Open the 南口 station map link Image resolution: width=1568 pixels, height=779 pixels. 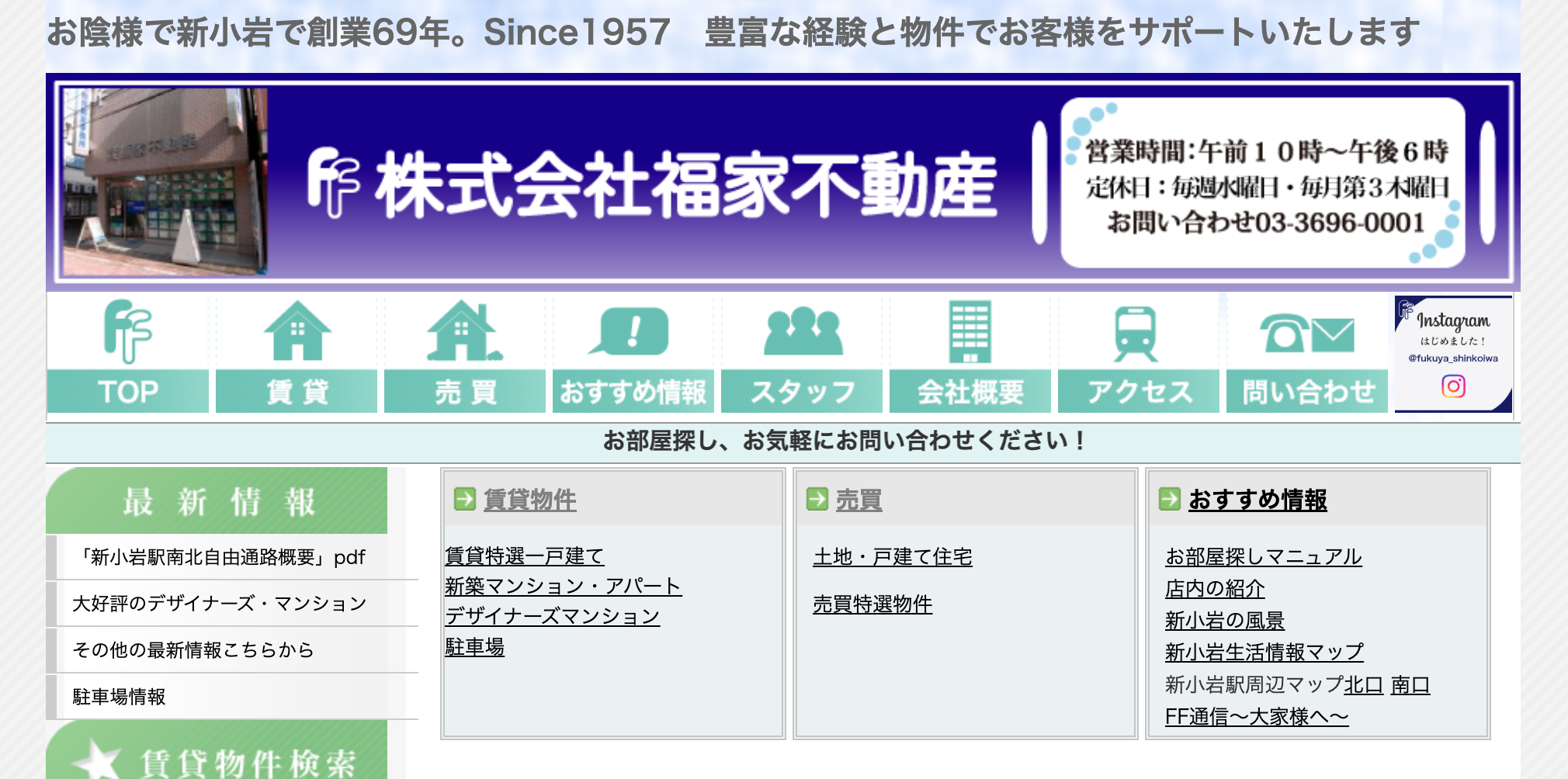pyautogui.click(x=1410, y=684)
